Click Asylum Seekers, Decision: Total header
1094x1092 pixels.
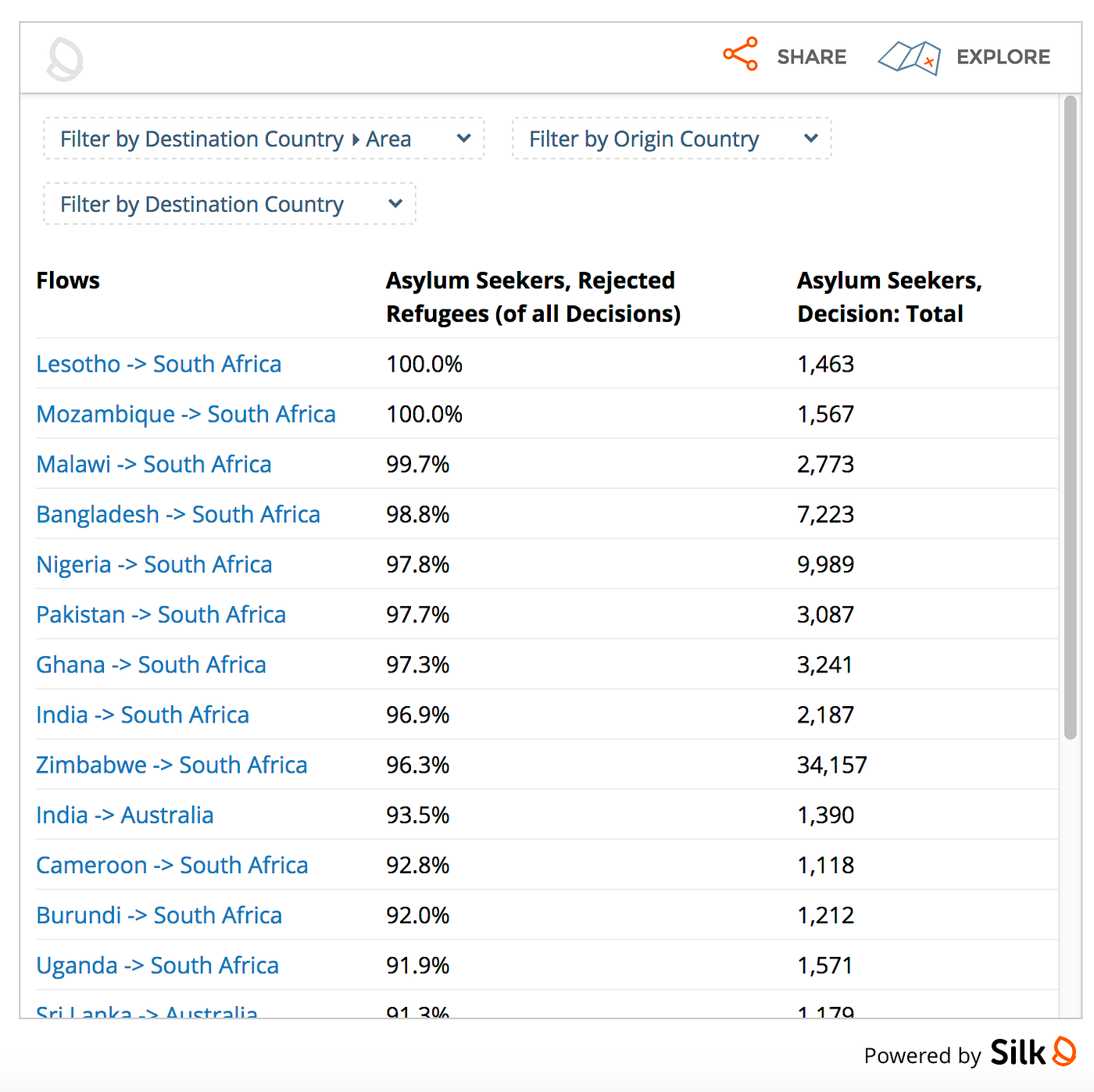point(889,297)
